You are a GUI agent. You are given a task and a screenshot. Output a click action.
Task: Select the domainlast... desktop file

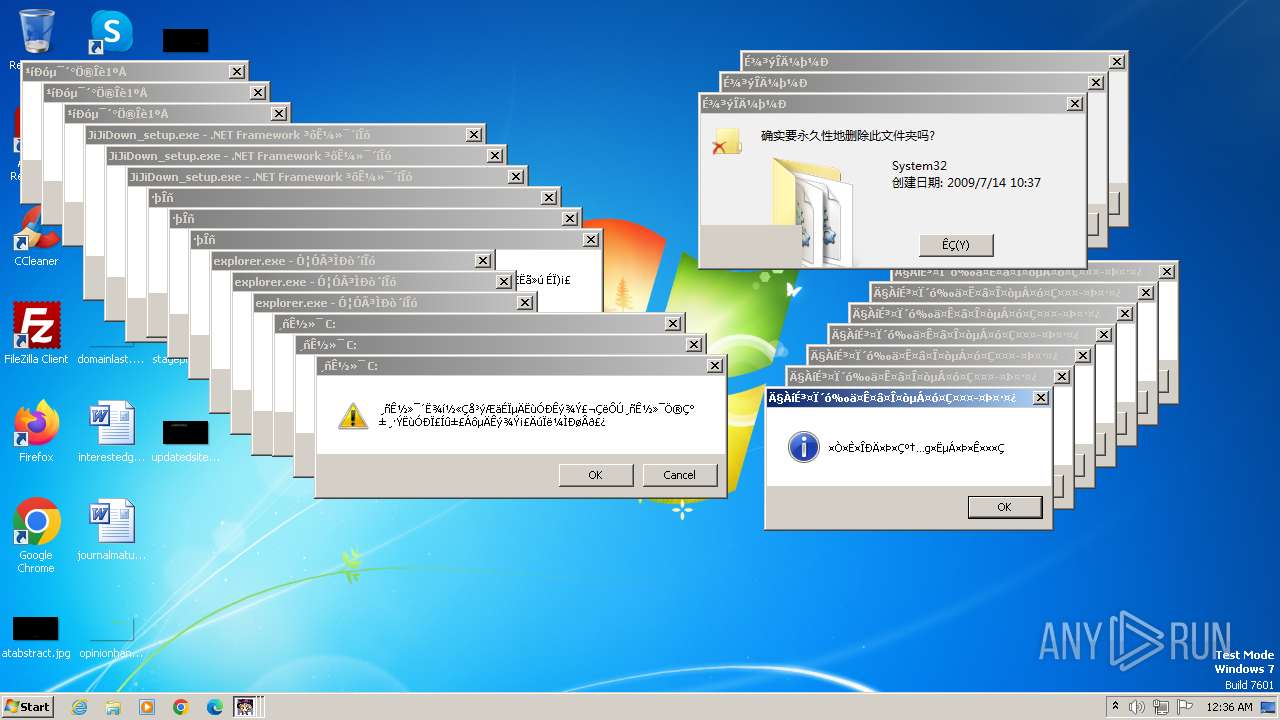tap(111, 358)
